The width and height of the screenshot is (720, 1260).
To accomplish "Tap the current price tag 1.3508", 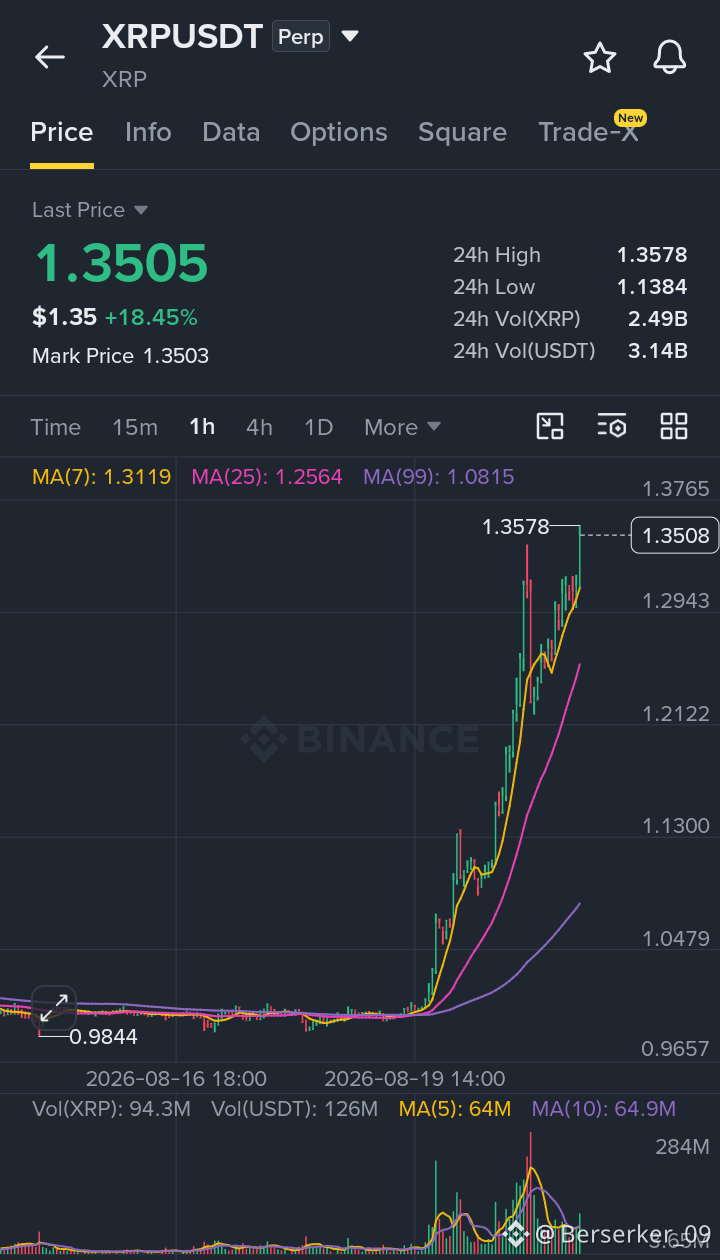I will click(675, 536).
